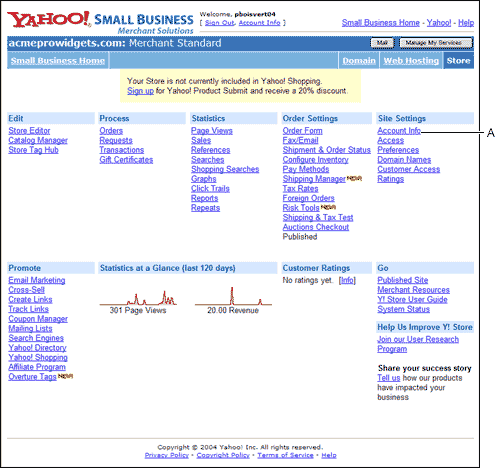Open Preferences link

pyautogui.click(x=398, y=150)
